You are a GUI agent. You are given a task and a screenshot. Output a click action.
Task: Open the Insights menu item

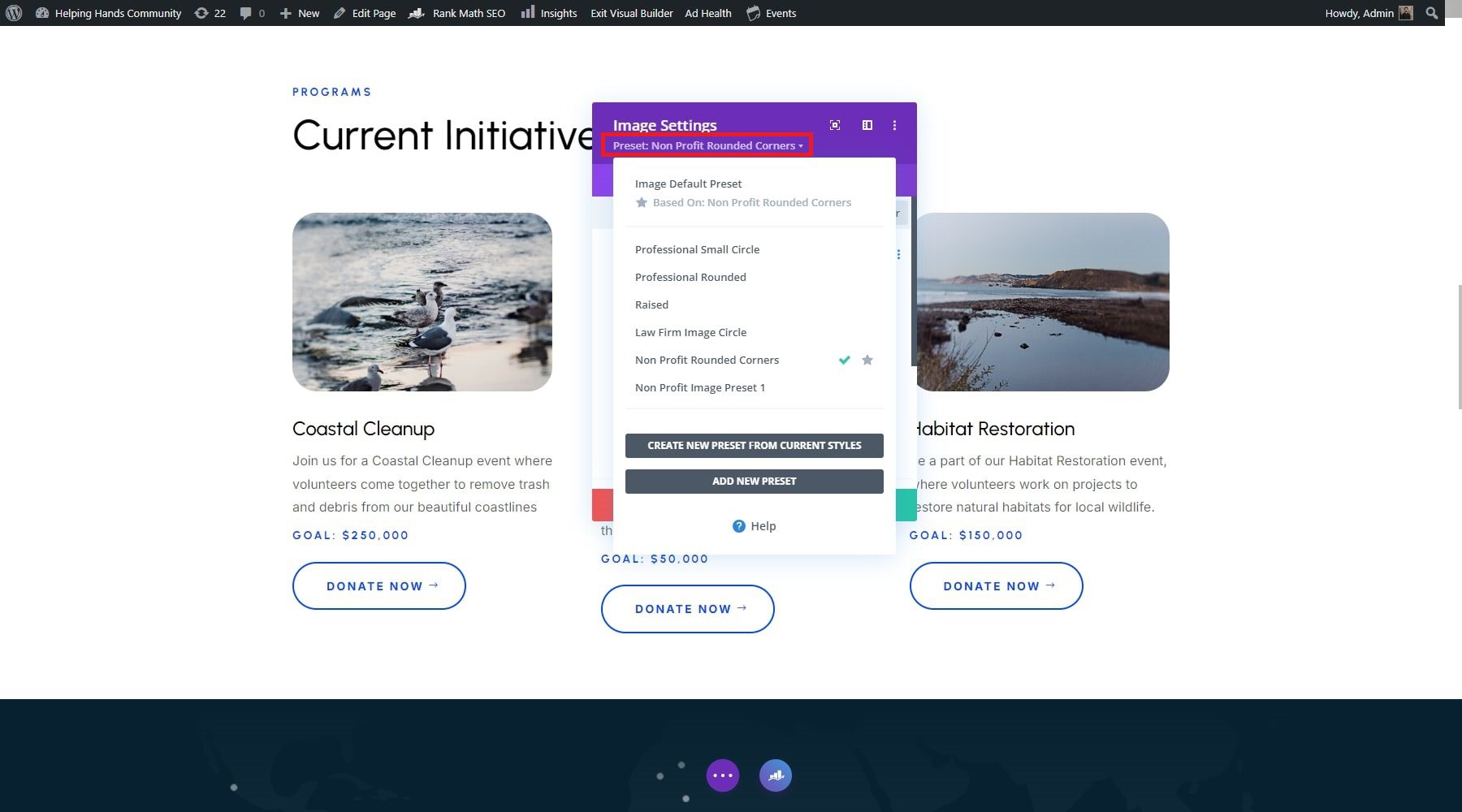pyautogui.click(x=549, y=13)
